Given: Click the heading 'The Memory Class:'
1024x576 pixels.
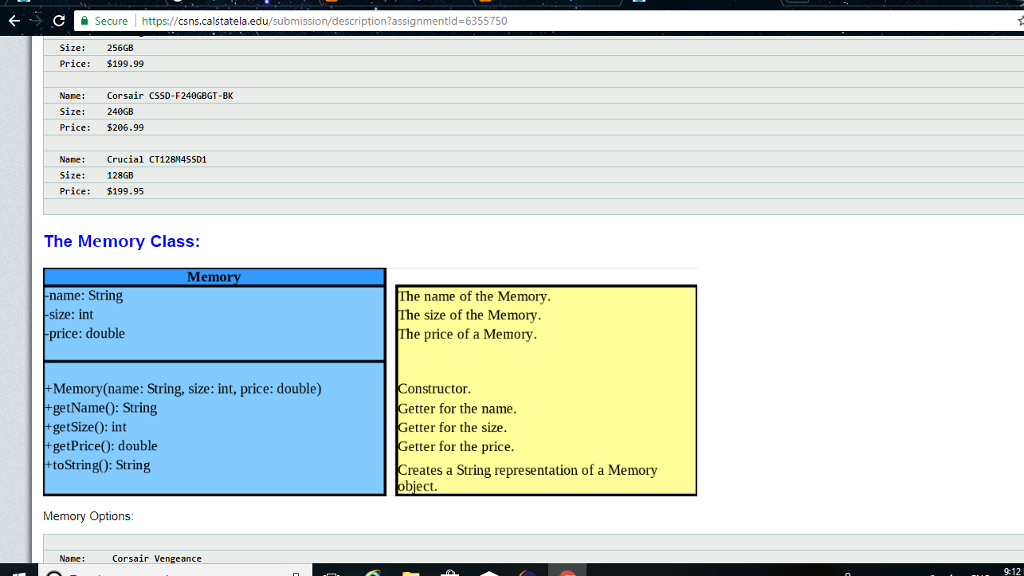Looking at the screenshot, I should (x=121, y=242).
